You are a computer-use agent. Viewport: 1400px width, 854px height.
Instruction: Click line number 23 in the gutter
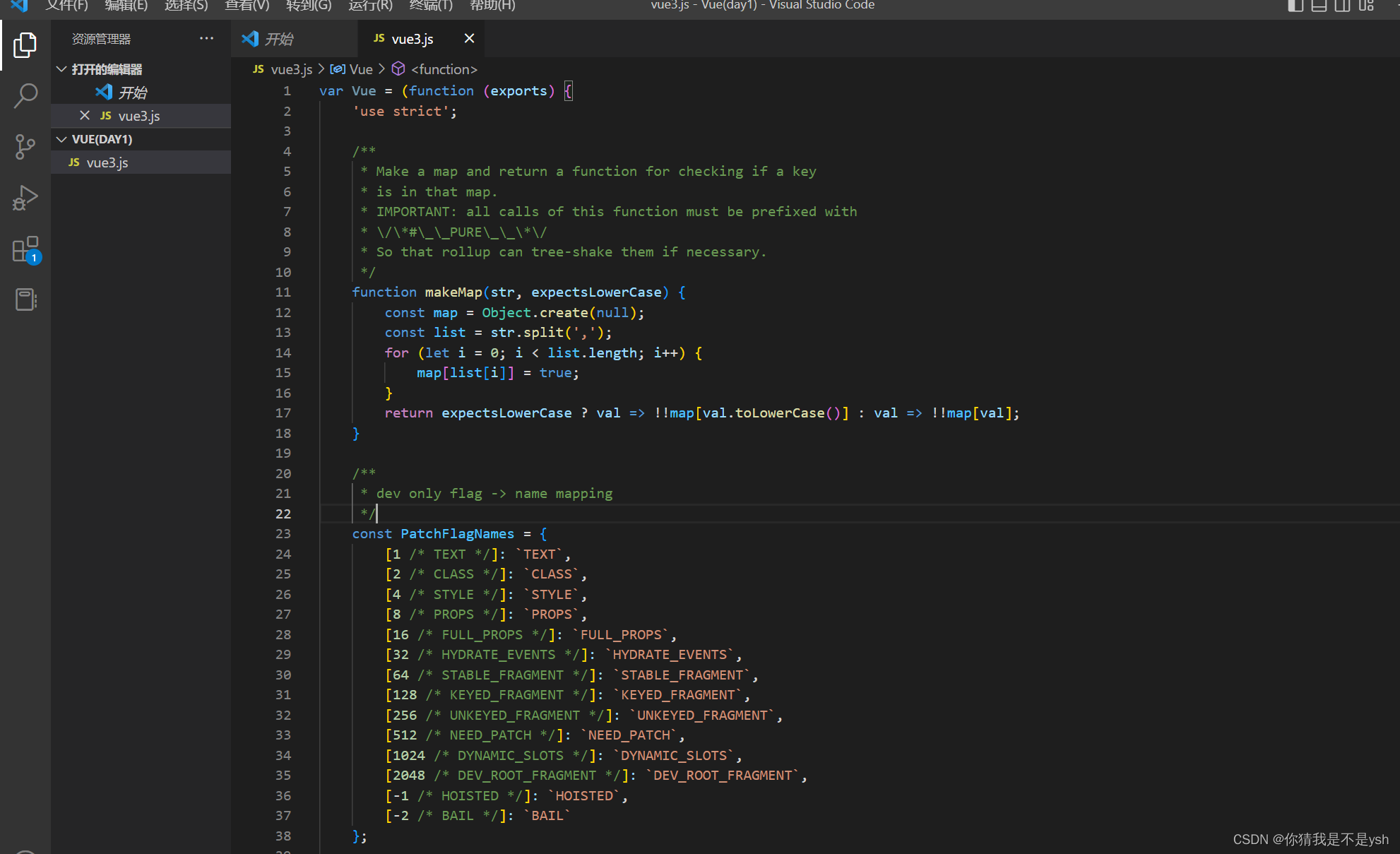pos(283,534)
